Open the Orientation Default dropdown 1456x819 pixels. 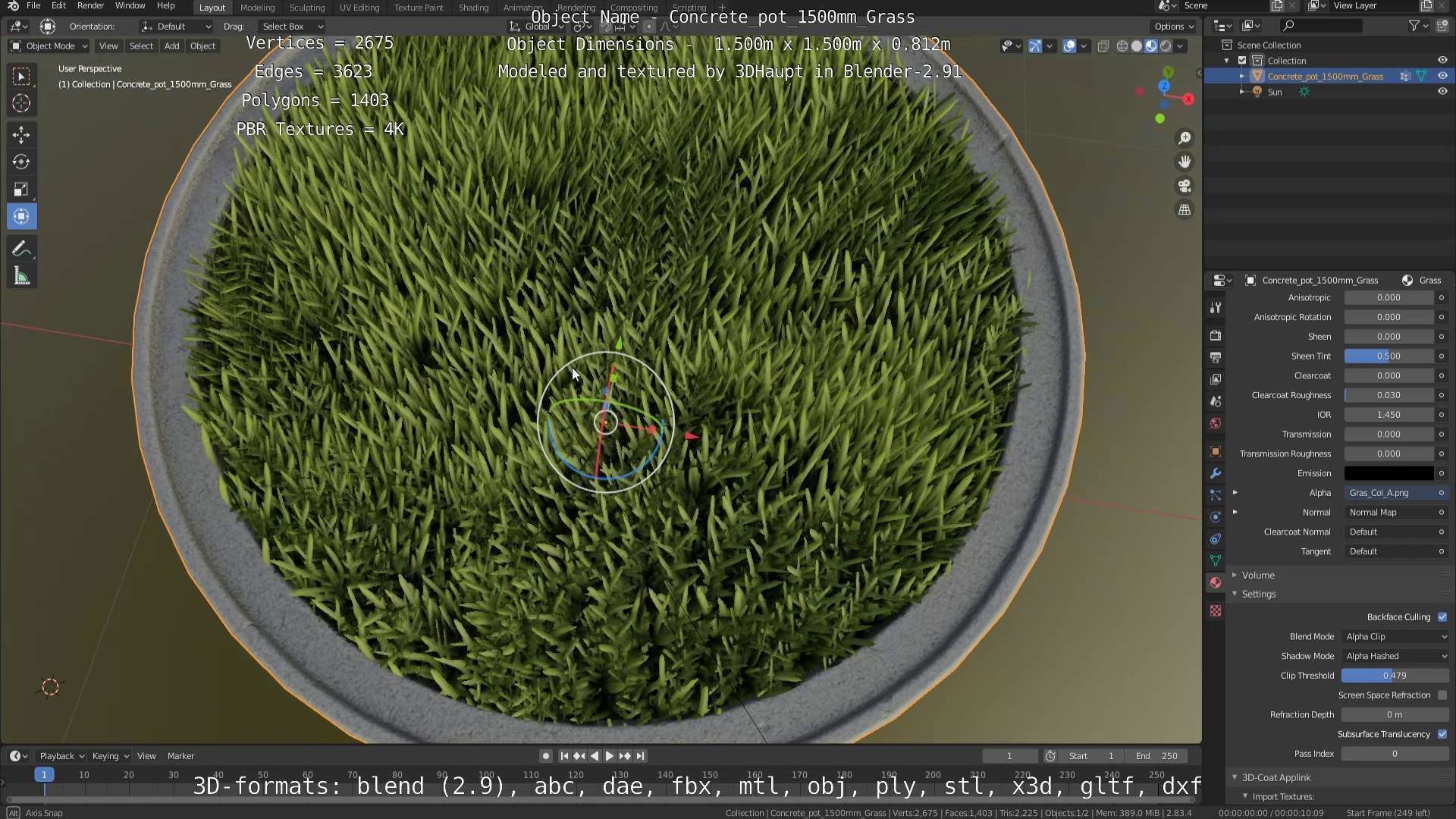tap(175, 27)
